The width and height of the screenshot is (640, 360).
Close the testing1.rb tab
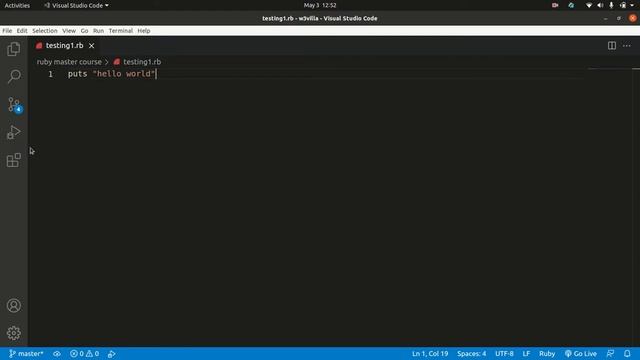(91, 46)
